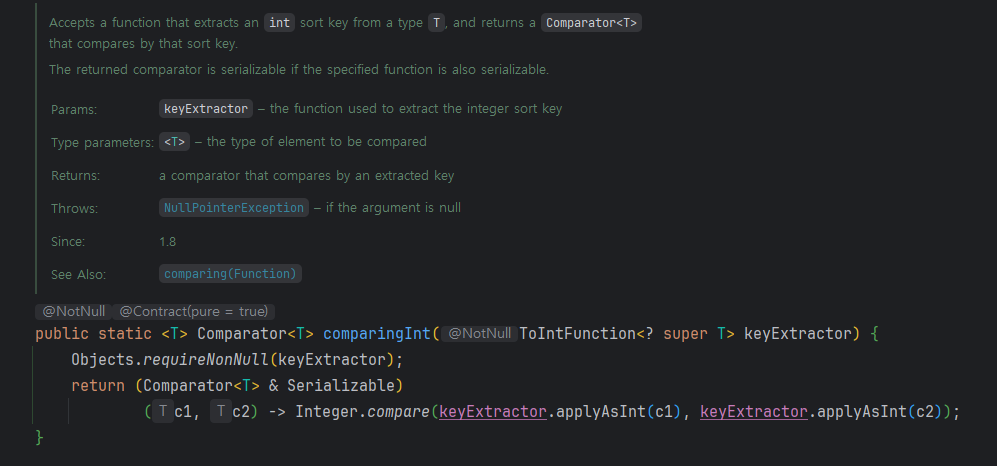The image size is (997, 466).
Task: Click the @NotNull hint above the method signature
Action: 74,311
